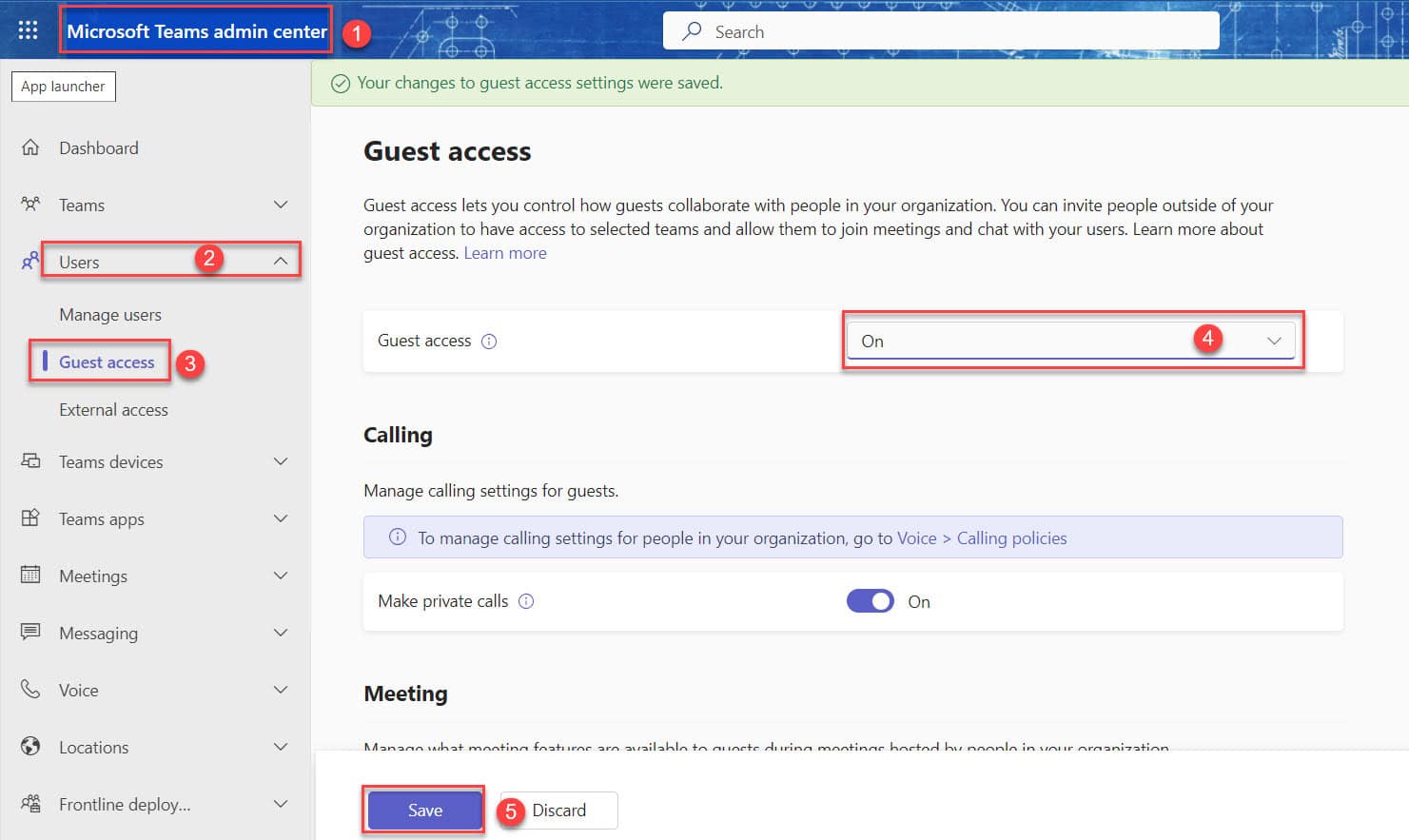Expand the Messaging chevron
The width and height of the screenshot is (1409, 840).
point(281,633)
